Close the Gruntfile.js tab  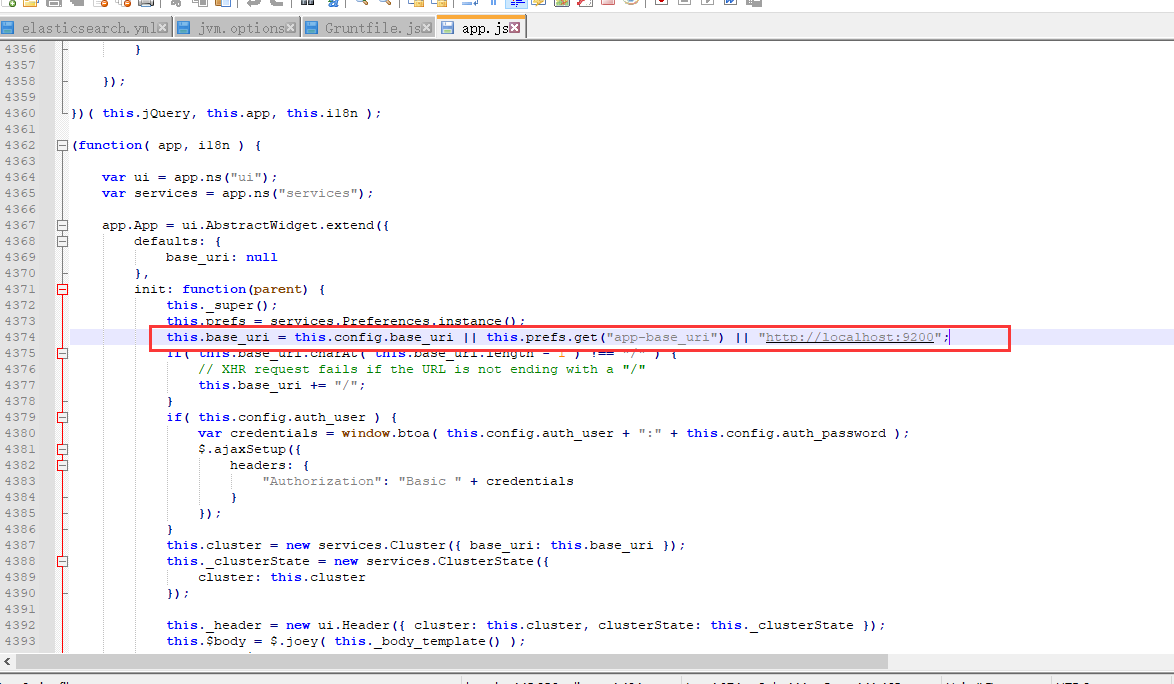(426, 28)
